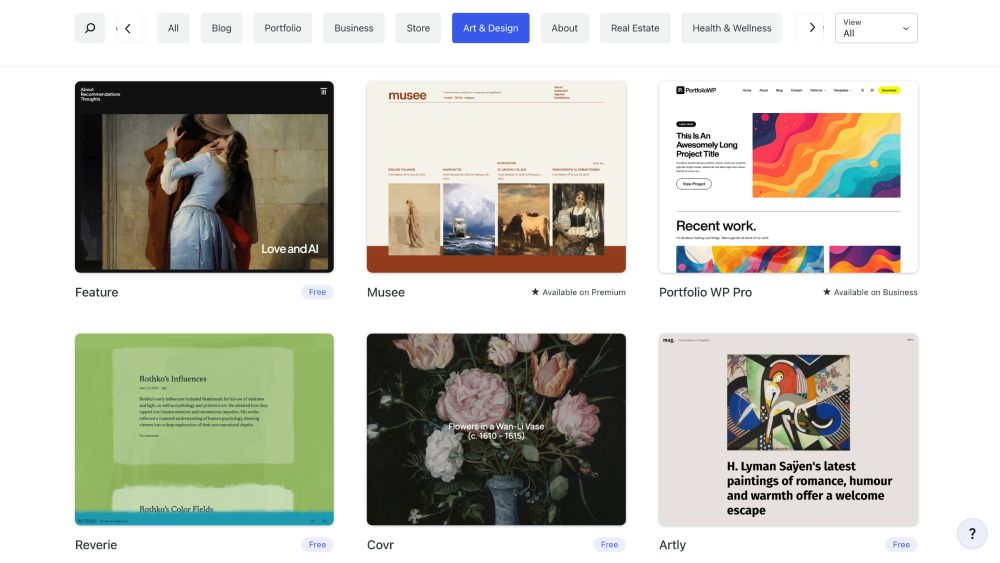
Task: Click the Free badge on Artly theme
Action: [901, 545]
